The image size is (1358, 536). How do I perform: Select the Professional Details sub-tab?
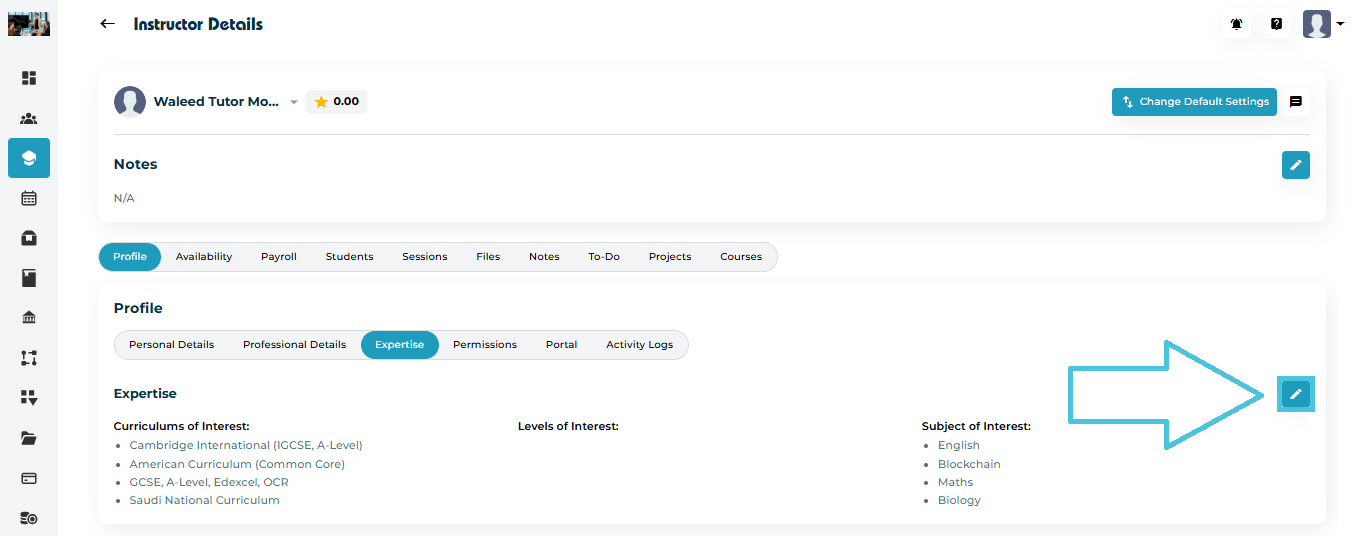(x=294, y=345)
